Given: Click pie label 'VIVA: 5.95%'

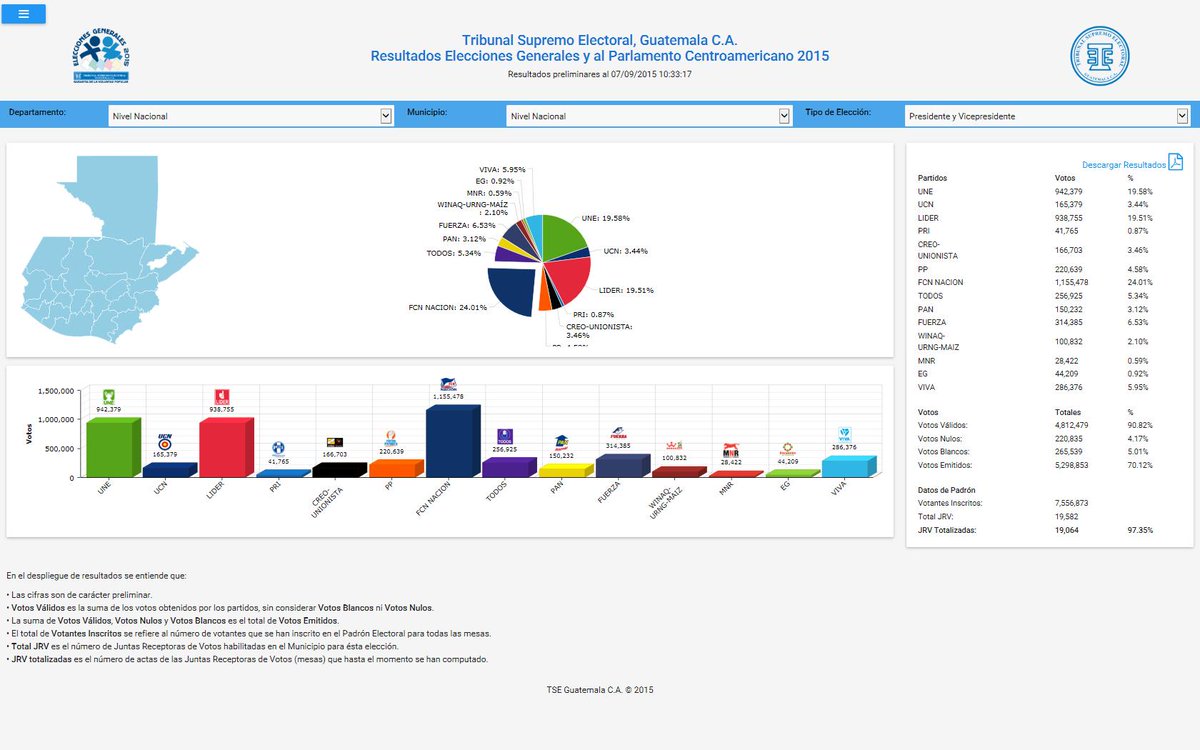Looking at the screenshot, I should click(502, 170).
